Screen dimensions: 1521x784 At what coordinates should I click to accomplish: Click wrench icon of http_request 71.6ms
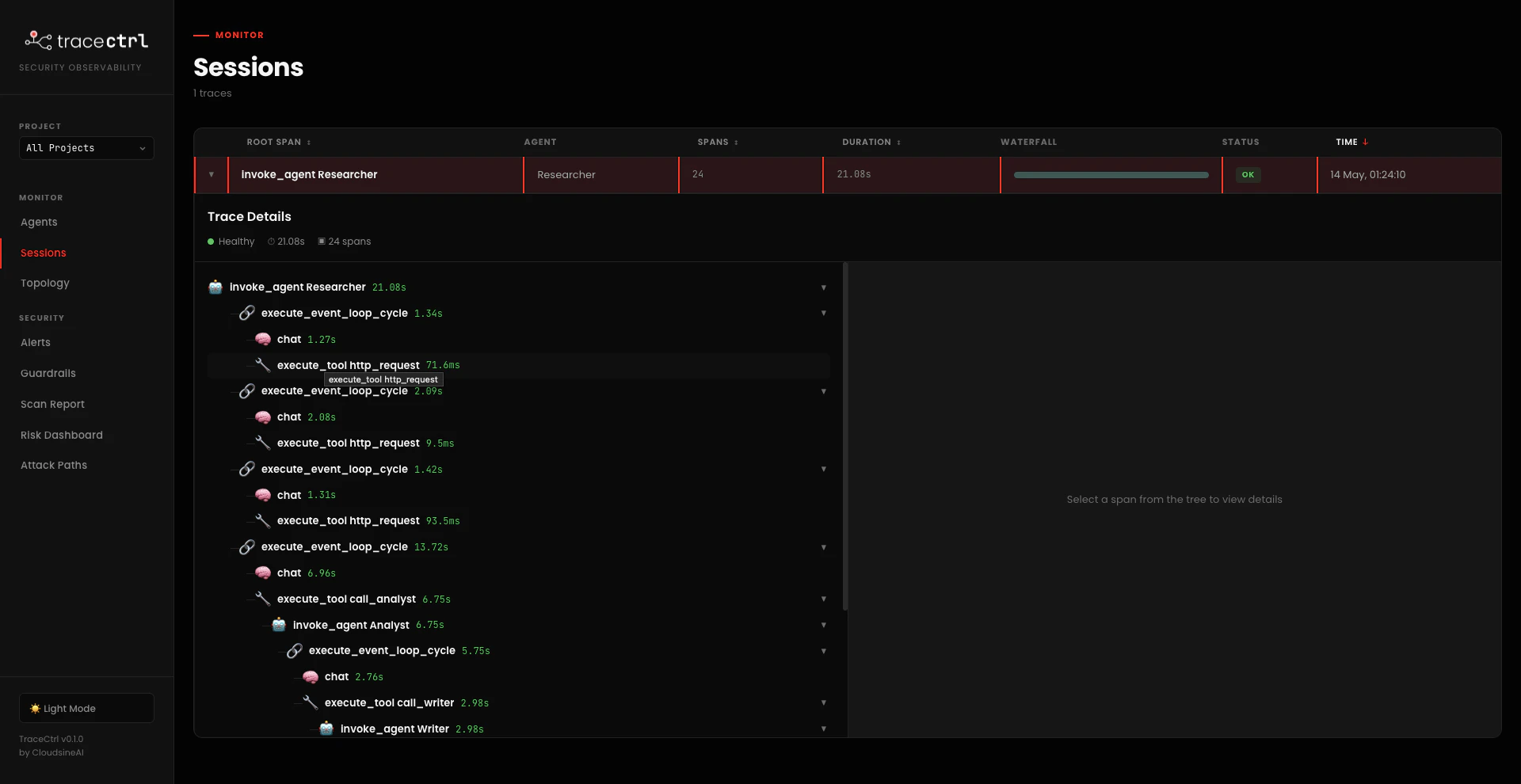(263, 365)
